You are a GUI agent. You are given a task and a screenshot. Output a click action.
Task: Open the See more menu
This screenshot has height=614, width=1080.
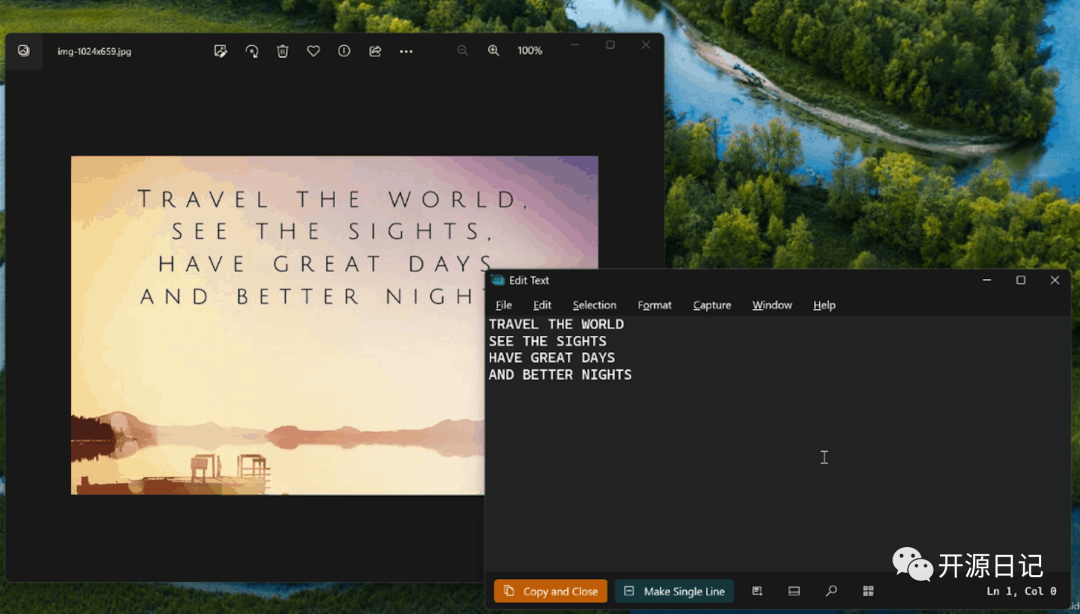tap(406, 50)
